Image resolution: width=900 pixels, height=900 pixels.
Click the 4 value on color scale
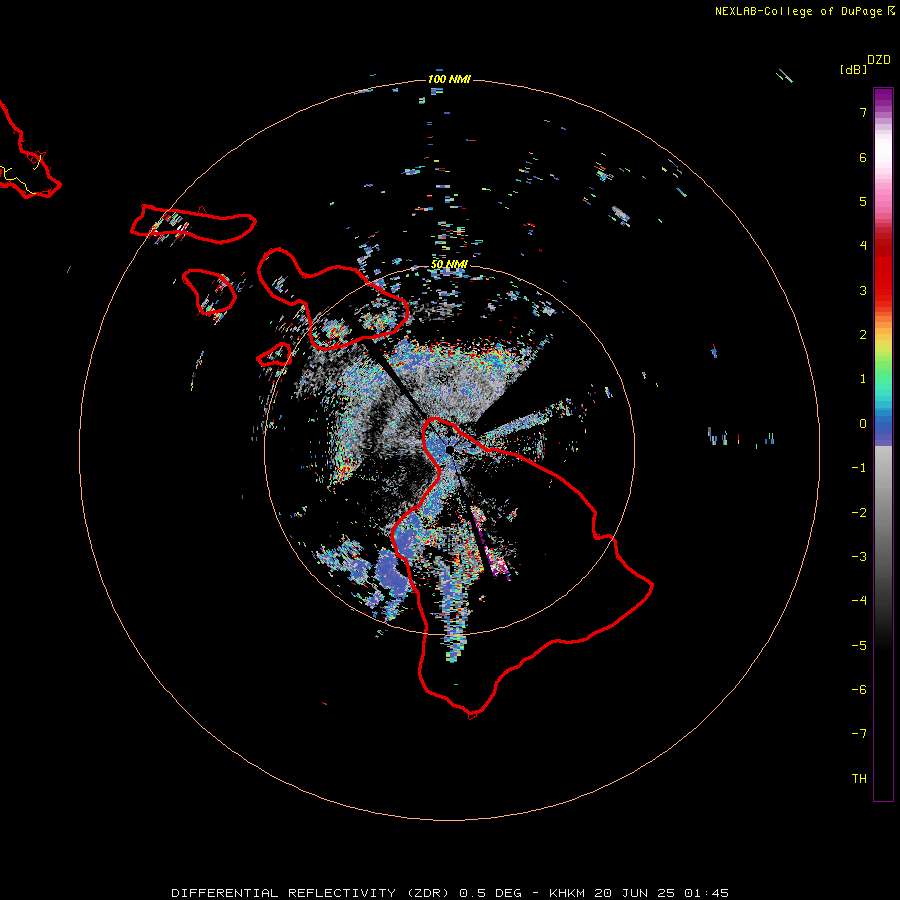point(863,246)
